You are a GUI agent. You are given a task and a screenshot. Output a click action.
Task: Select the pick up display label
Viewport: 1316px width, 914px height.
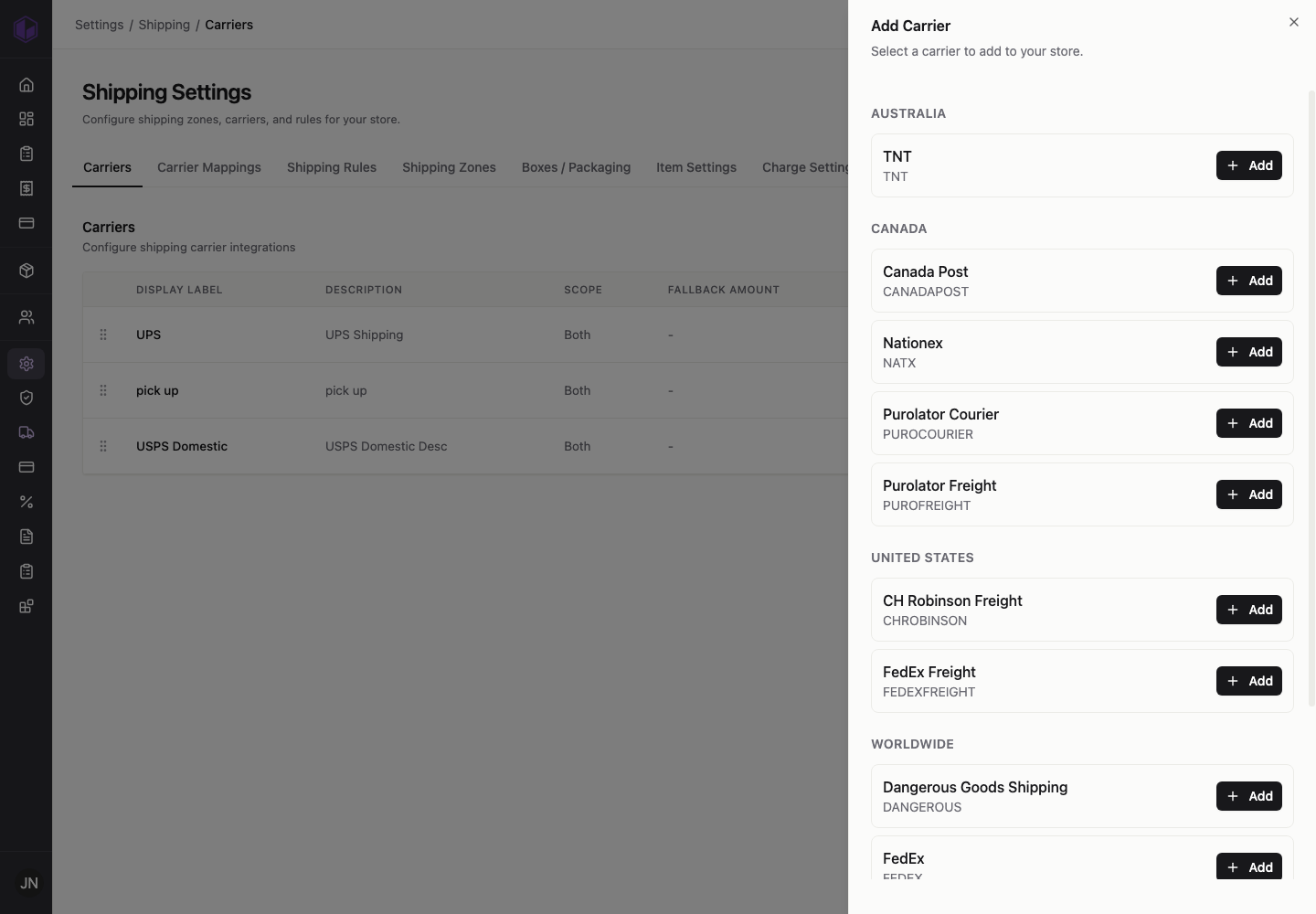(x=157, y=390)
